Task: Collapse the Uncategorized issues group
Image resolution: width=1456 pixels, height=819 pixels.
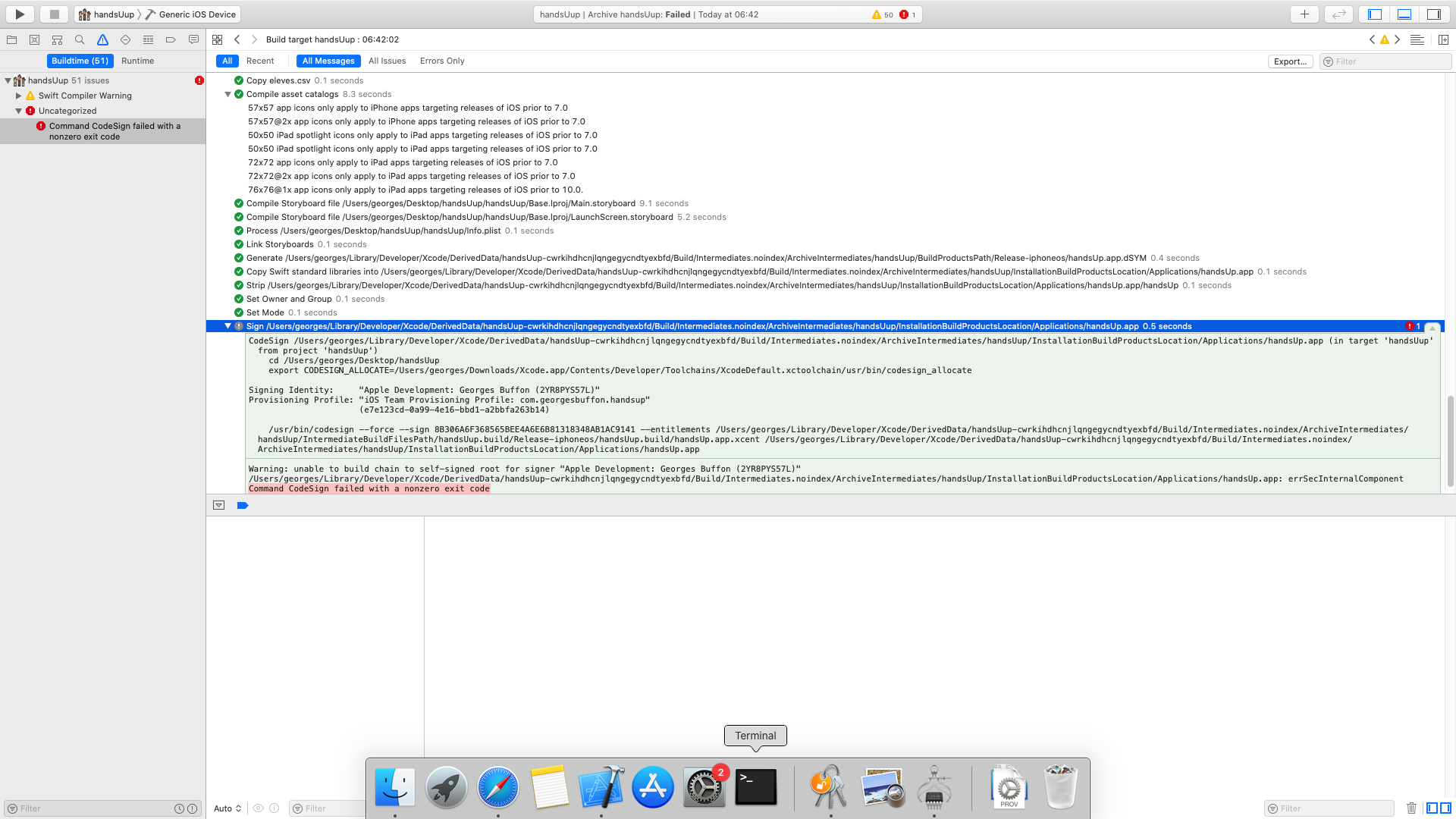Action: (x=19, y=111)
